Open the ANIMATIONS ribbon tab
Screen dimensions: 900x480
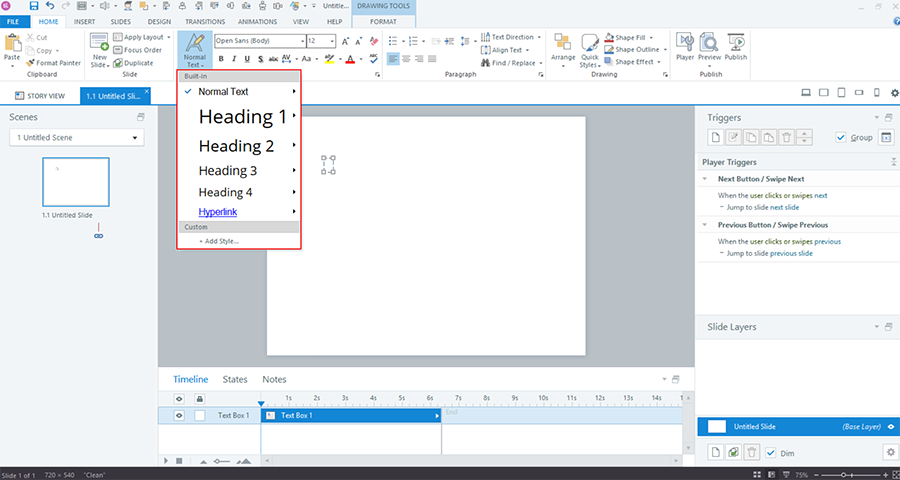coord(257,22)
